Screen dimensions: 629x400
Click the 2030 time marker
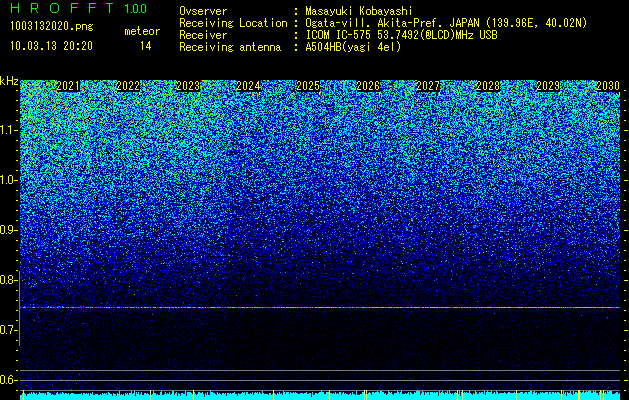(x=608, y=86)
